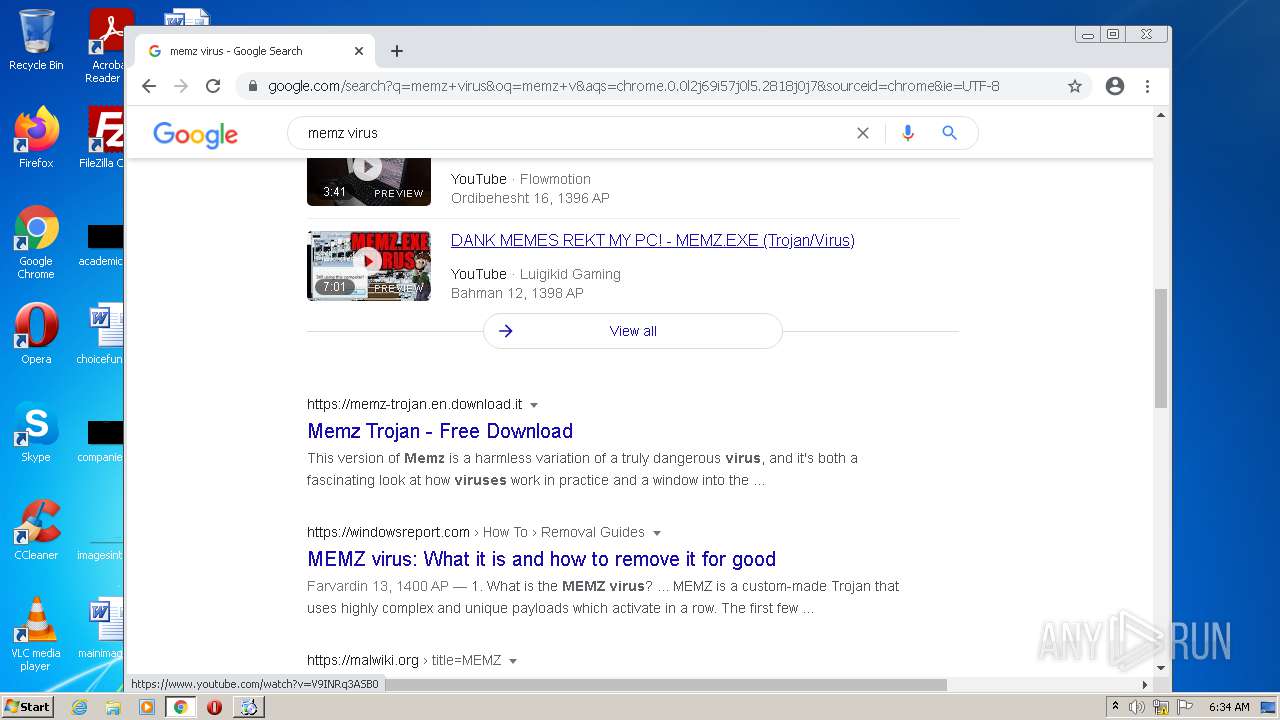This screenshot has height=720, width=1280.
Task: Close the 'memz virus - Google Search' tab
Action: click(359, 51)
